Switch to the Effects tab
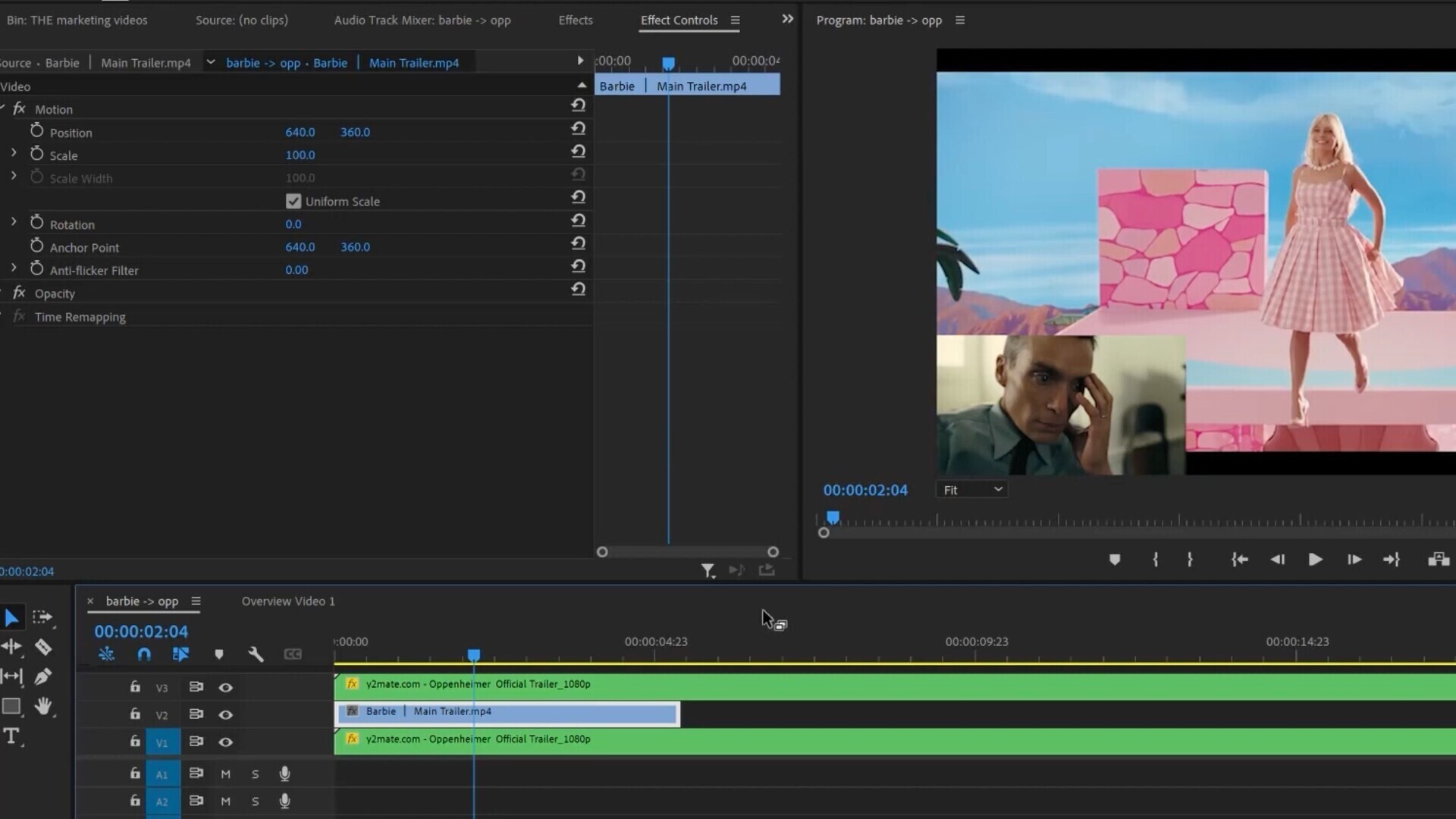The width and height of the screenshot is (1456, 819). click(x=576, y=20)
